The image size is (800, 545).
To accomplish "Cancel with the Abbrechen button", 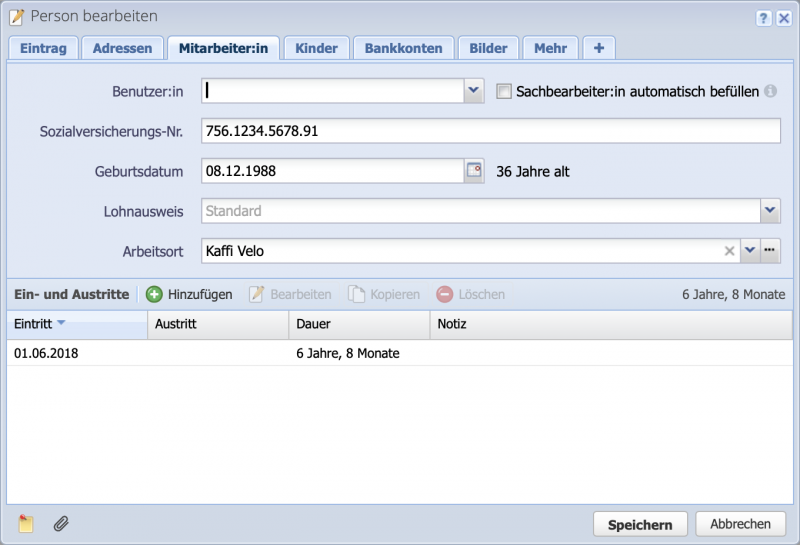I will click(x=740, y=524).
